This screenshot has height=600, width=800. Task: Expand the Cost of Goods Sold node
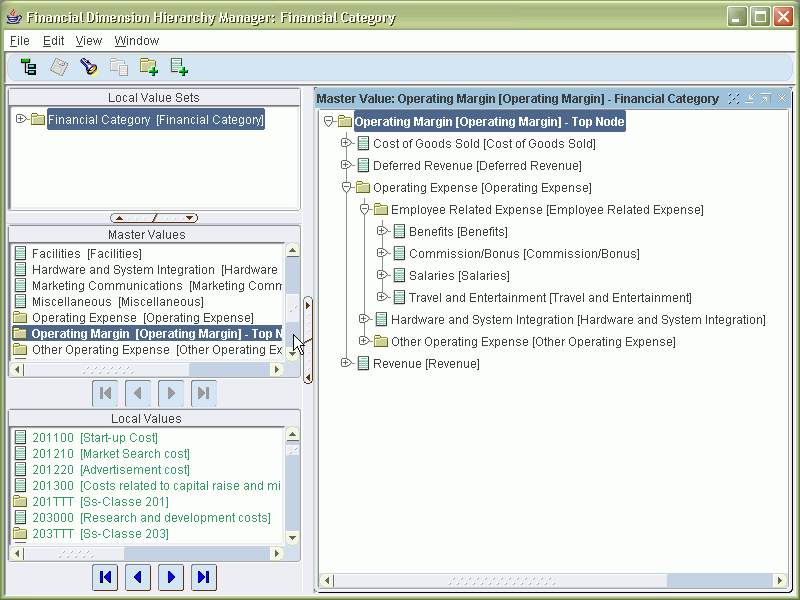click(346, 143)
